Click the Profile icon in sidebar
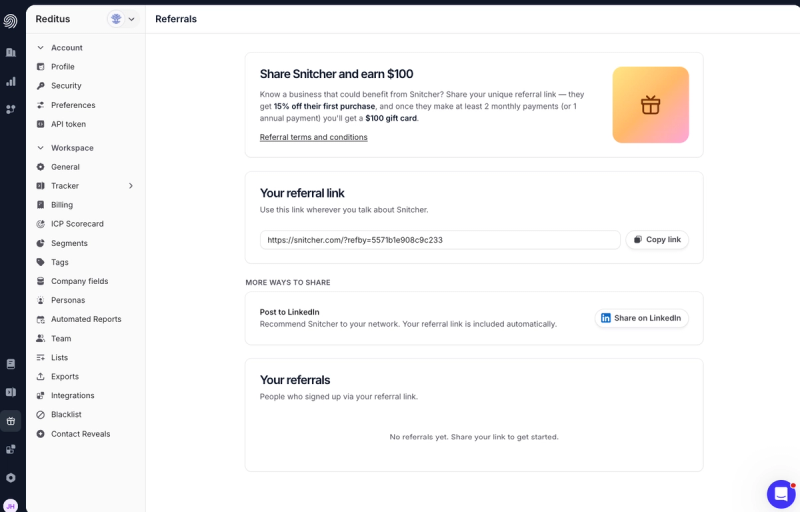800x512 pixels. pyautogui.click(x=41, y=67)
